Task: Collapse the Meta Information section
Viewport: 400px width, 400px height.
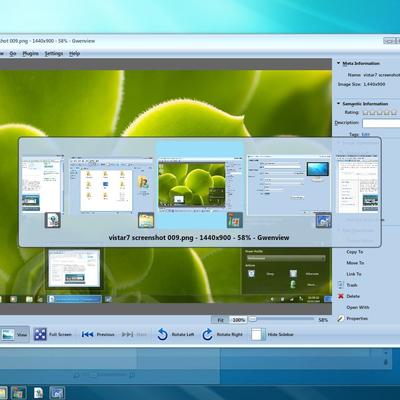Action: pyautogui.click(x=338, y=63)
